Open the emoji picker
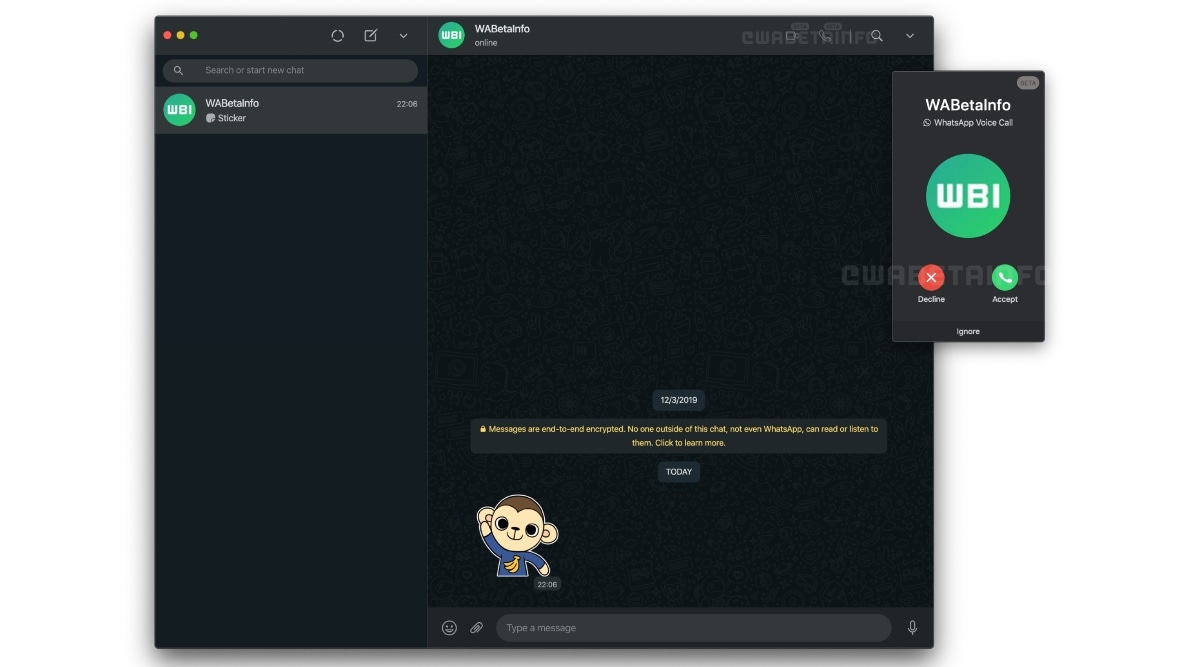 (450, 628)
